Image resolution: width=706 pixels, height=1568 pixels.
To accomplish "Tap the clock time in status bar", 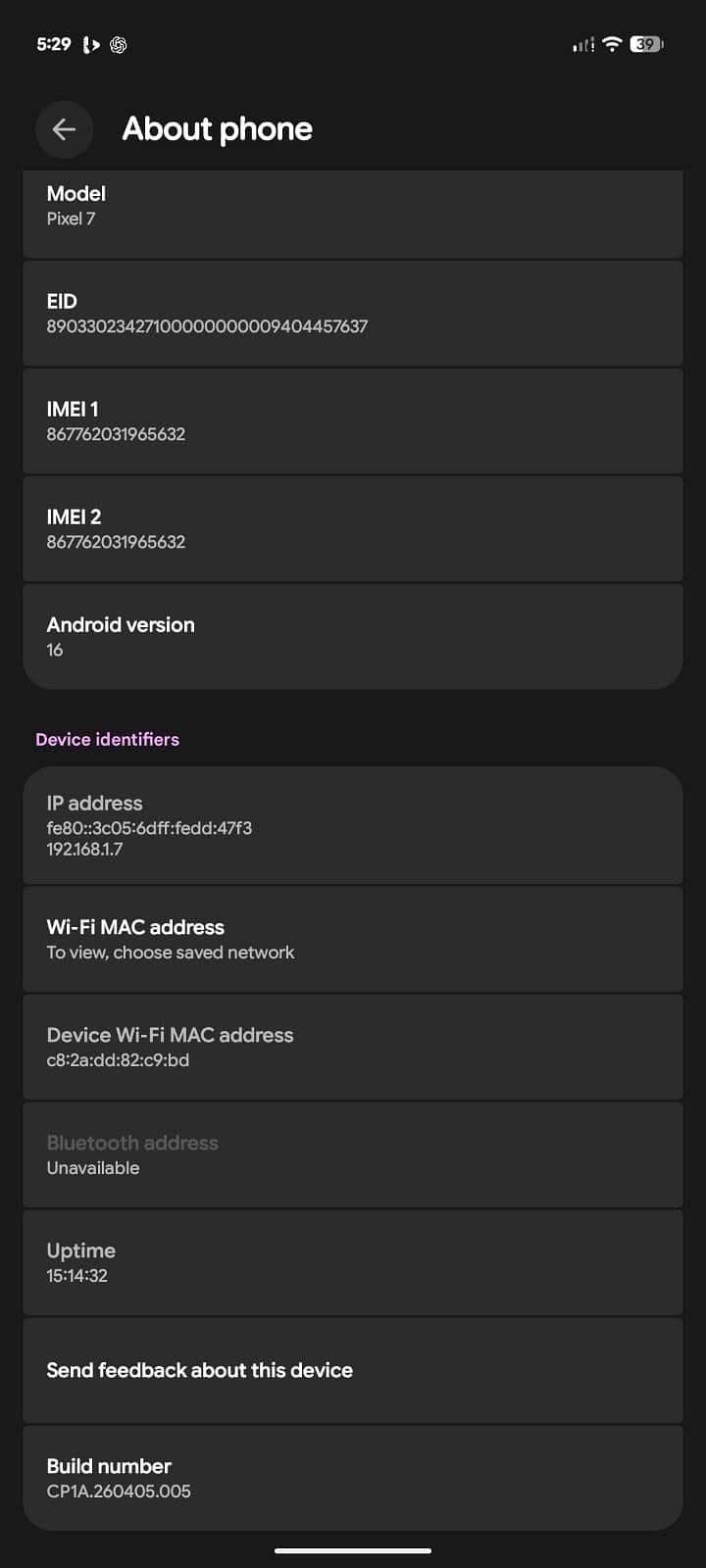I will point(54,44).
